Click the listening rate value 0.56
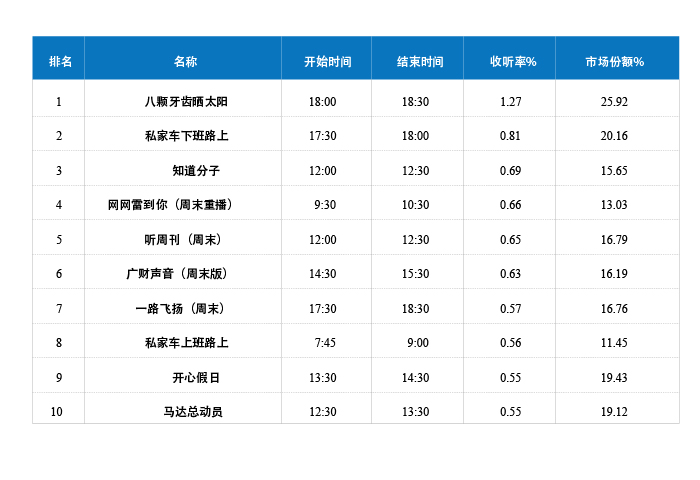Viewport: 700px width, 480px height. pyautogui.click(x=510, y=342)
